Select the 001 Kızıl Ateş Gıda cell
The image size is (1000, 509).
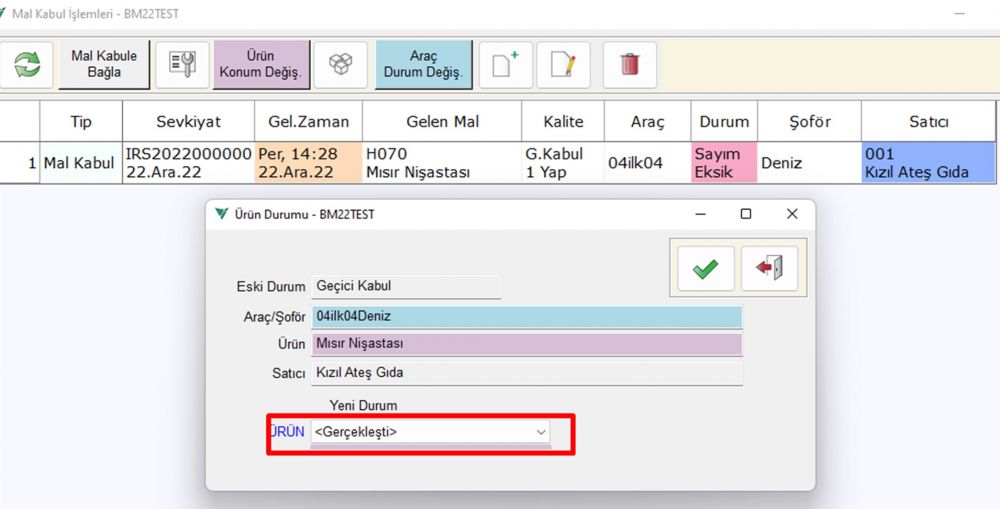click(x=927, y=163)
